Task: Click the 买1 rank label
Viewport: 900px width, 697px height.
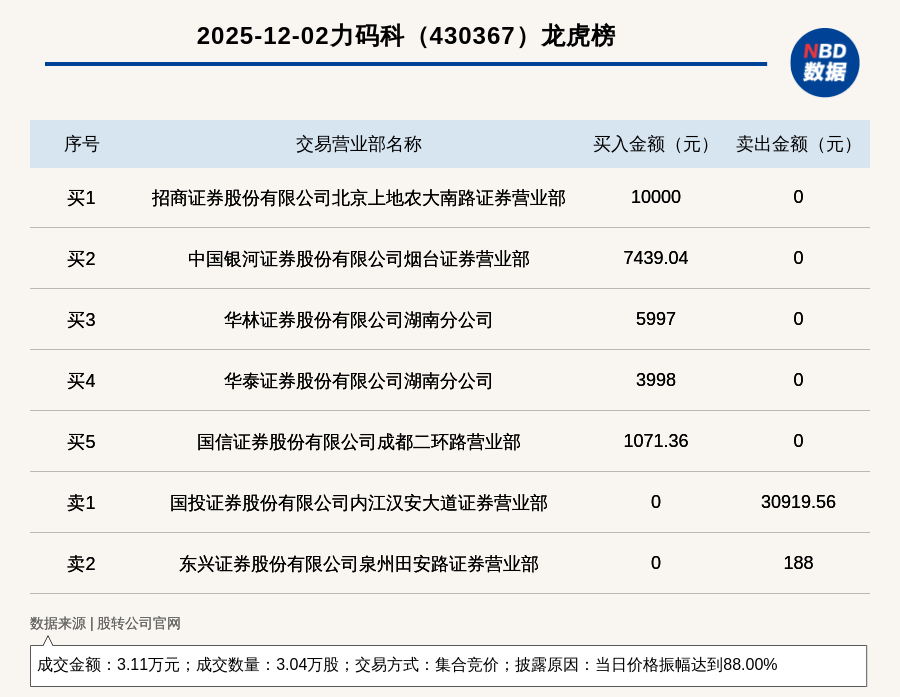Action: (x=81, y=198)
